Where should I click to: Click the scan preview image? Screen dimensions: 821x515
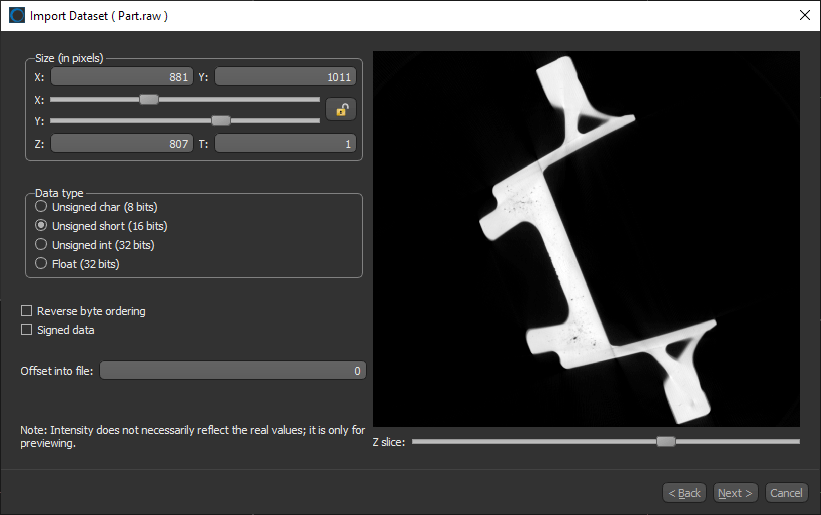click(x=586, y=239)
